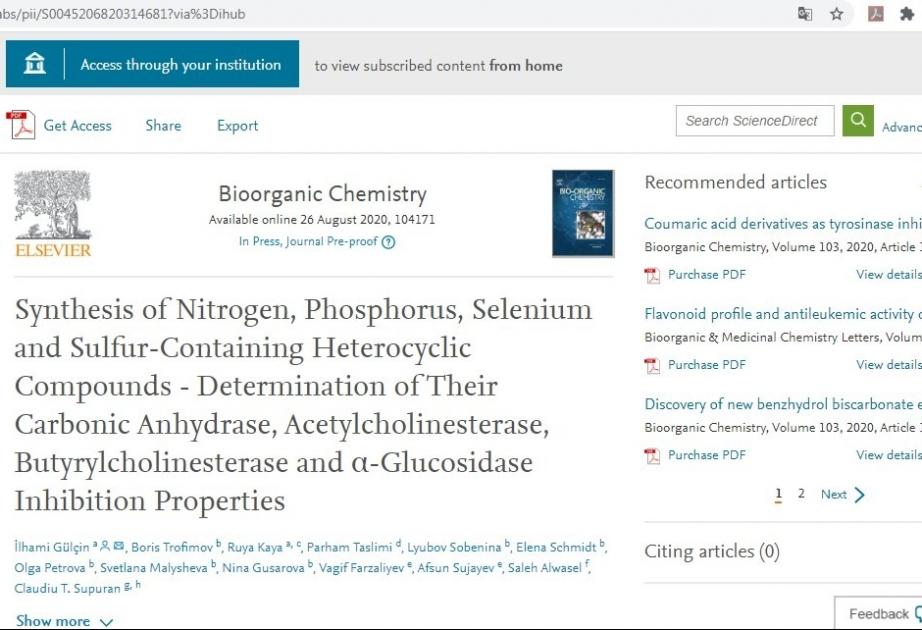Click the author profile icon beside İlhami Gülçin
This screenshot has width=922, height=630.
105,546
